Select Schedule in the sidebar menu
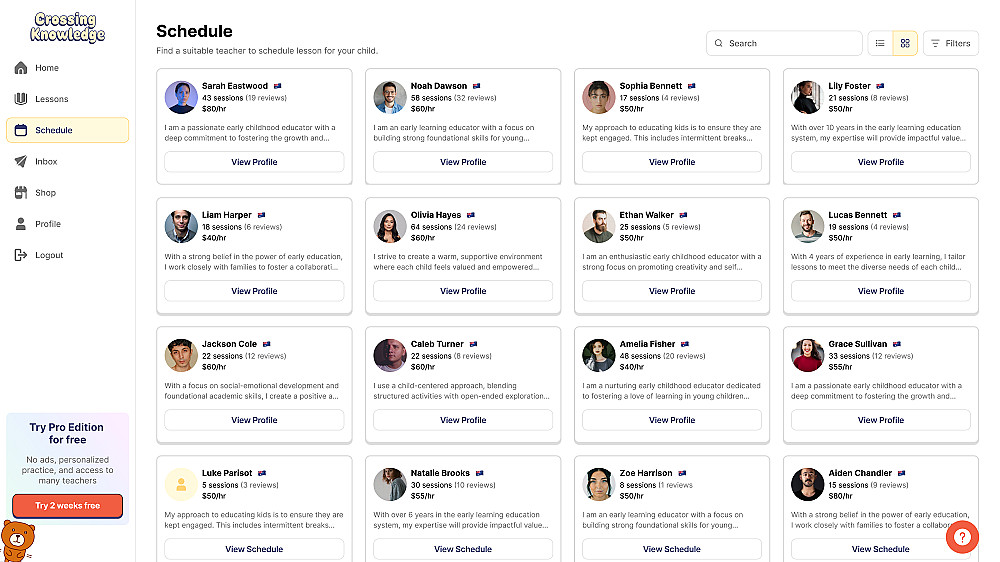This screenshot has width=1000, height=562. pos(67,130)
